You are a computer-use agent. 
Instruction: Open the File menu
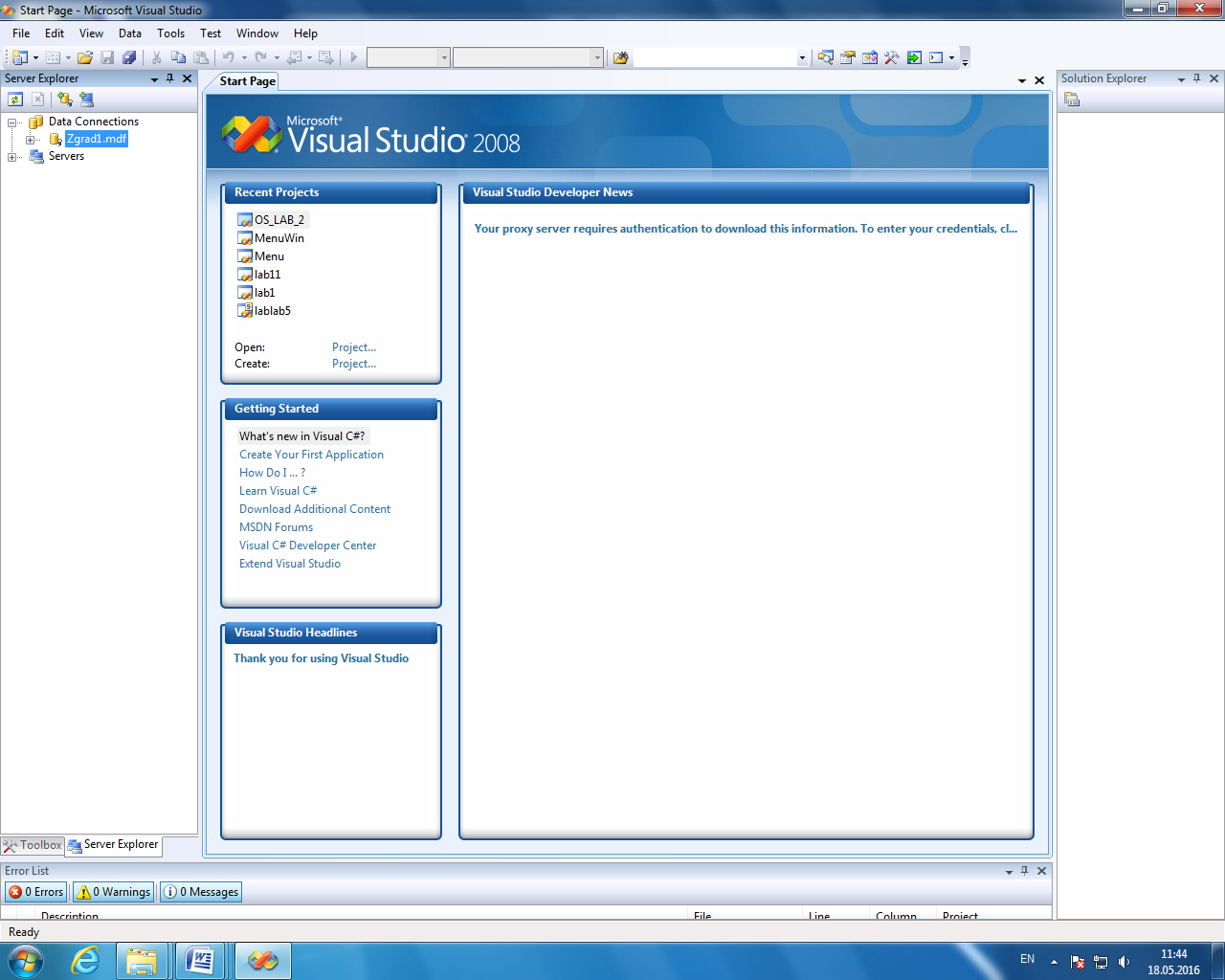(21, 33)
